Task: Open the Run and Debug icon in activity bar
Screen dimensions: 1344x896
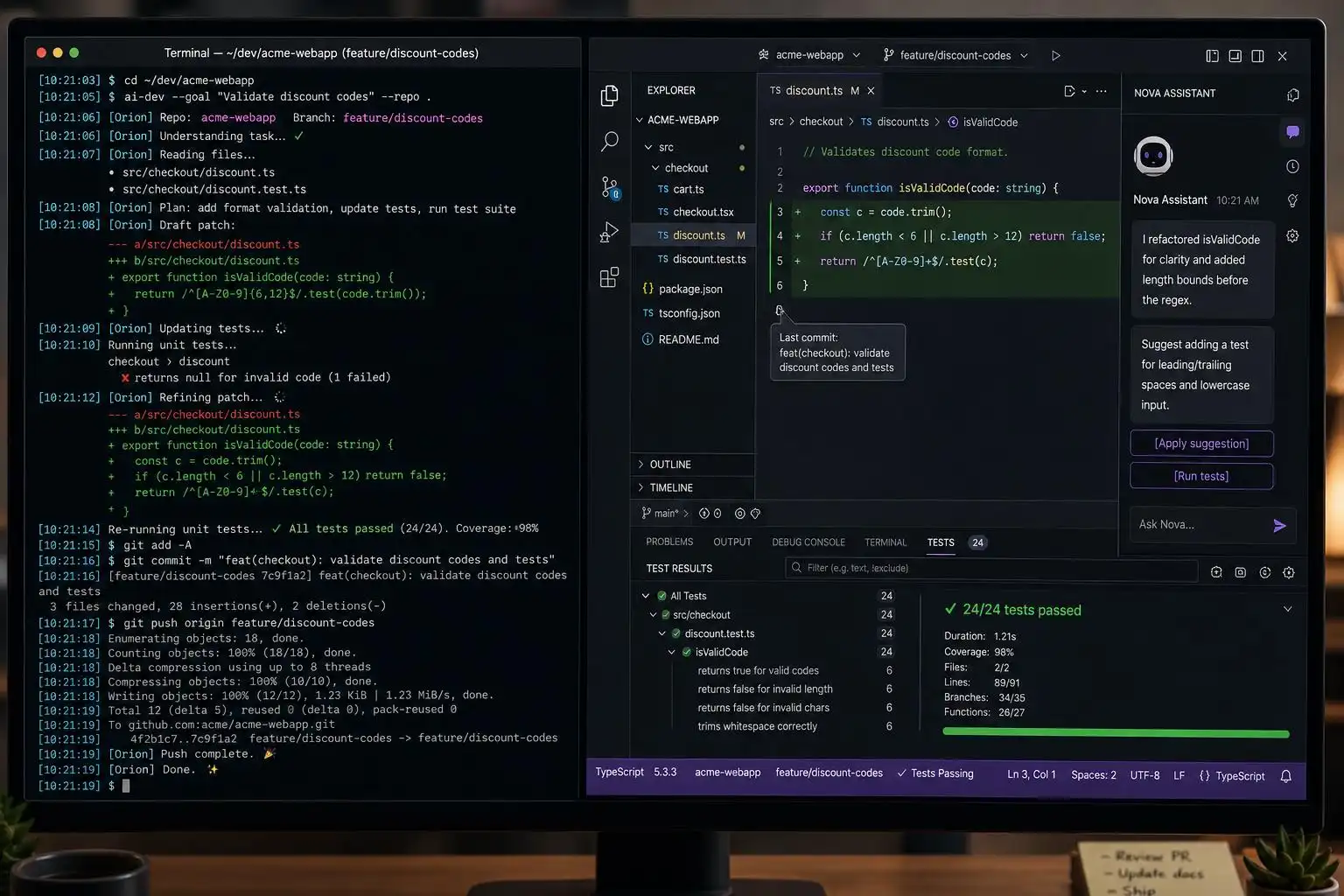Action: 610,232
